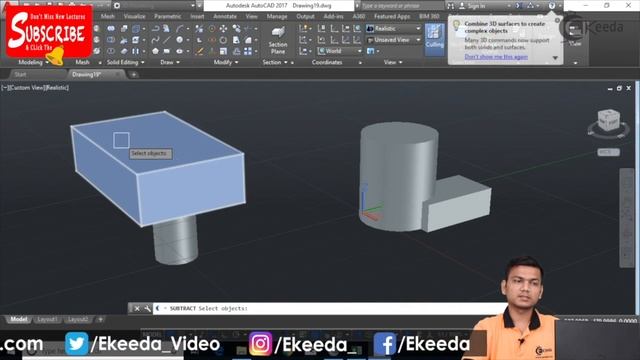Click the Subtract icon in Solid Editing

click(x=111, y=40)
